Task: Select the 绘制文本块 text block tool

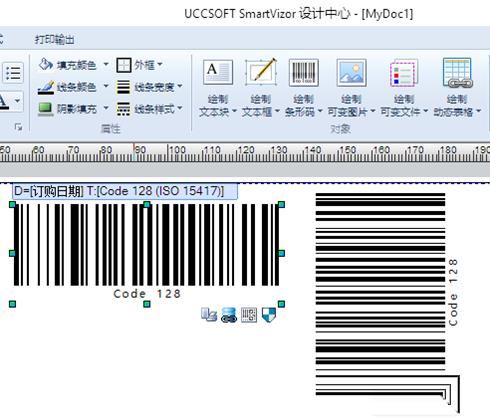Action: 218,88
